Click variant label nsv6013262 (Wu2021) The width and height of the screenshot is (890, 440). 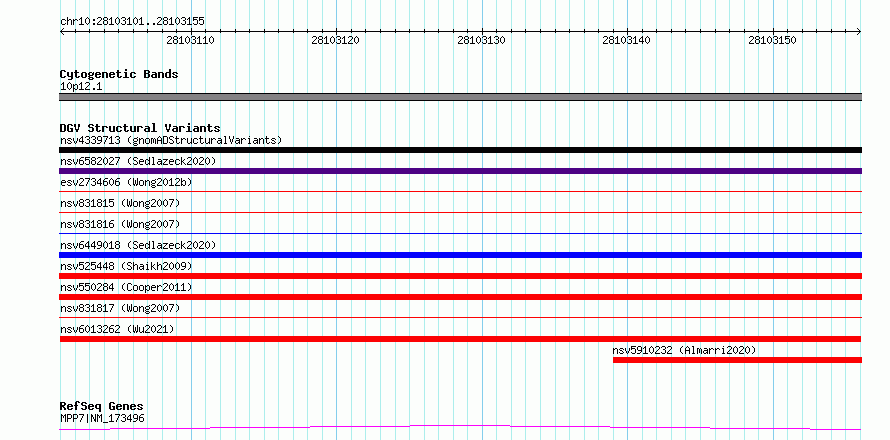pos(117,329)
